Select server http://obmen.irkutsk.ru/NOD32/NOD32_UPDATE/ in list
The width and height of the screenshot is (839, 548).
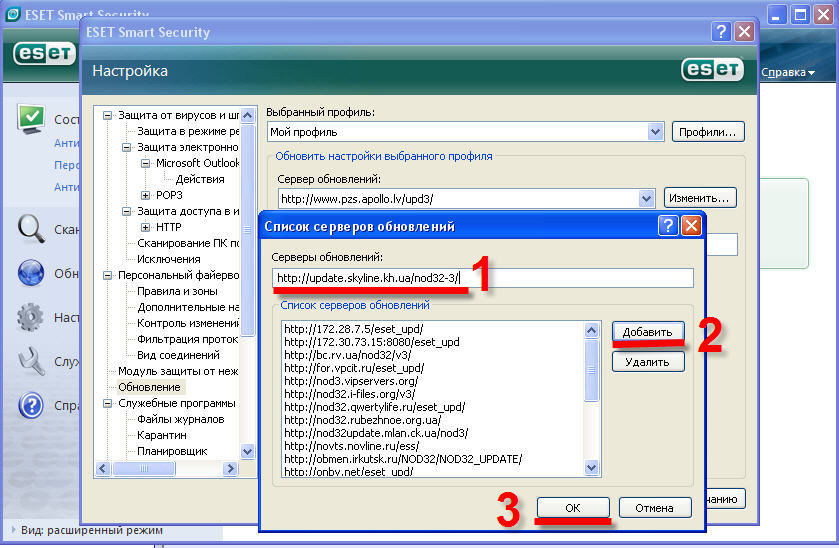403,459
